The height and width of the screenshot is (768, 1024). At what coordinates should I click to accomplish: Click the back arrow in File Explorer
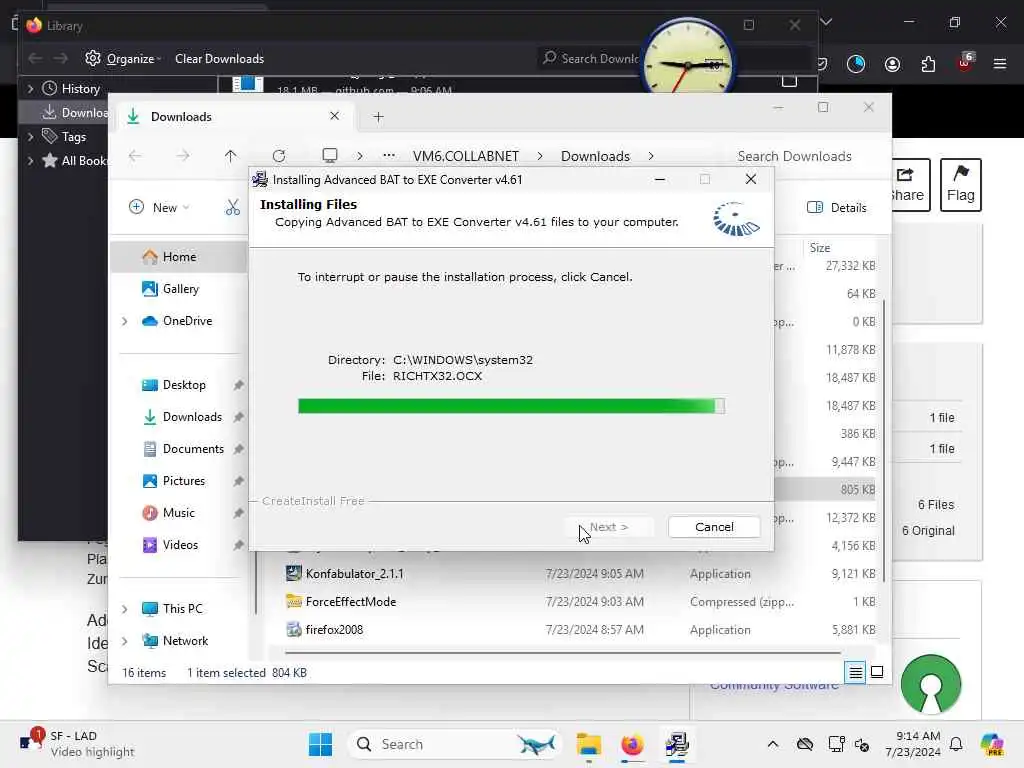pos(135,156)
